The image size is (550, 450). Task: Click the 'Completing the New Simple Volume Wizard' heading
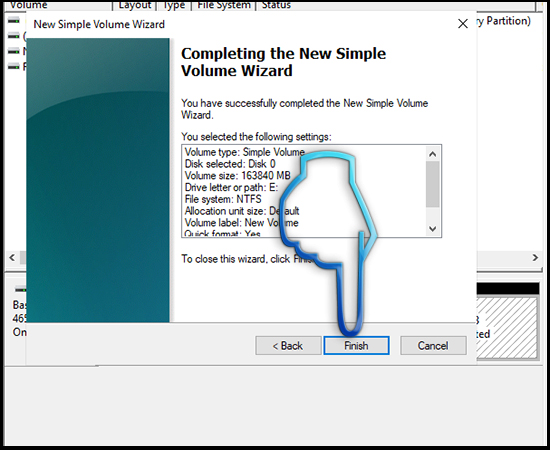coord(283,62)
